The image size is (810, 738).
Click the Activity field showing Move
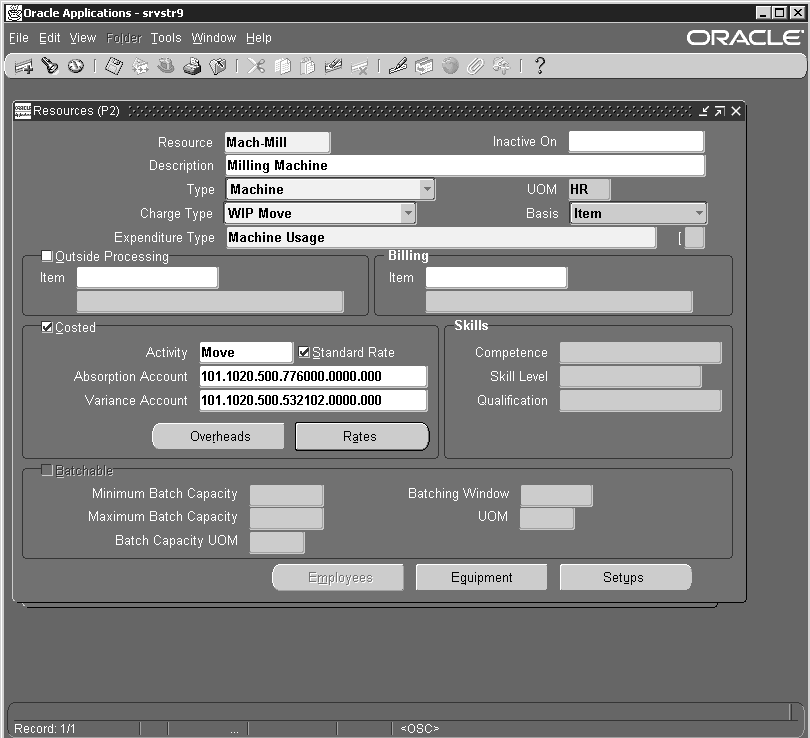click(x=246, y=352)
